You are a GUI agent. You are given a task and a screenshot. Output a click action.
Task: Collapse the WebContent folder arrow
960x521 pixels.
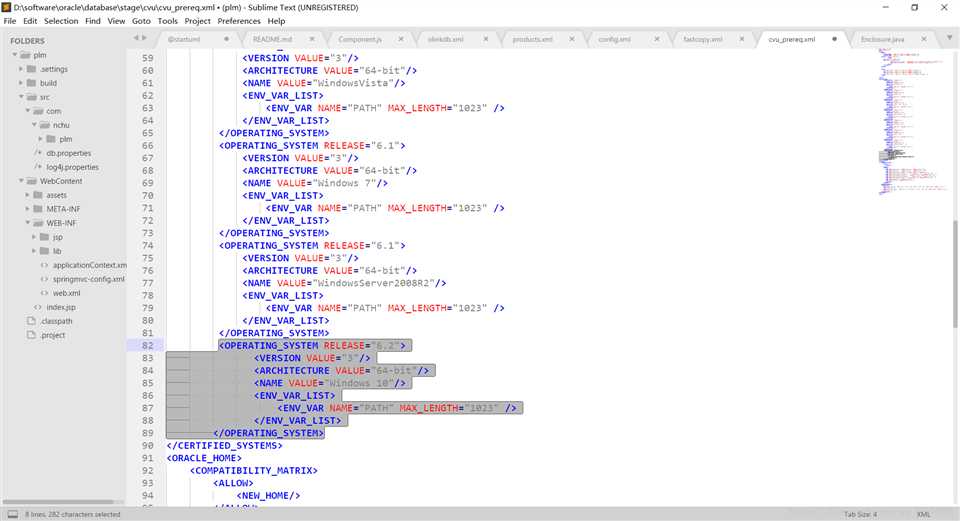tap(21, 181)
